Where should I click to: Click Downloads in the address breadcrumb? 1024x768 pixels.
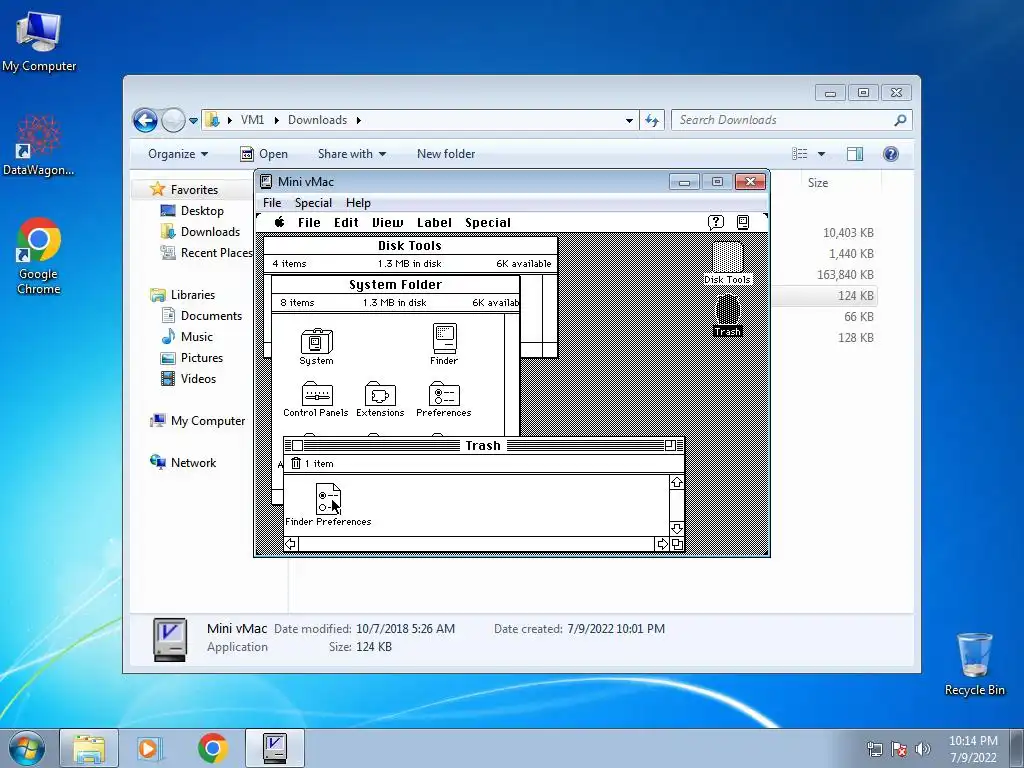pyautogui.click(x=317, y=120)
